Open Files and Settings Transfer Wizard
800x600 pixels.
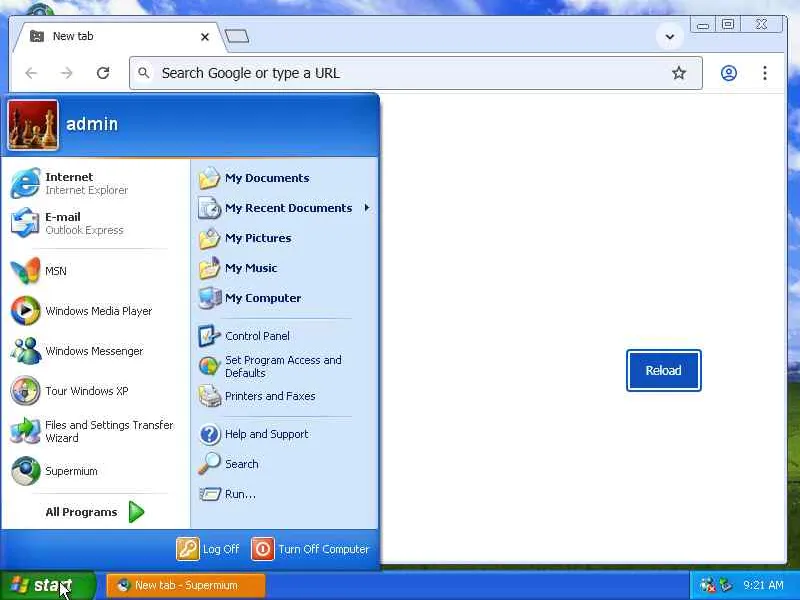tap(95, 431)
